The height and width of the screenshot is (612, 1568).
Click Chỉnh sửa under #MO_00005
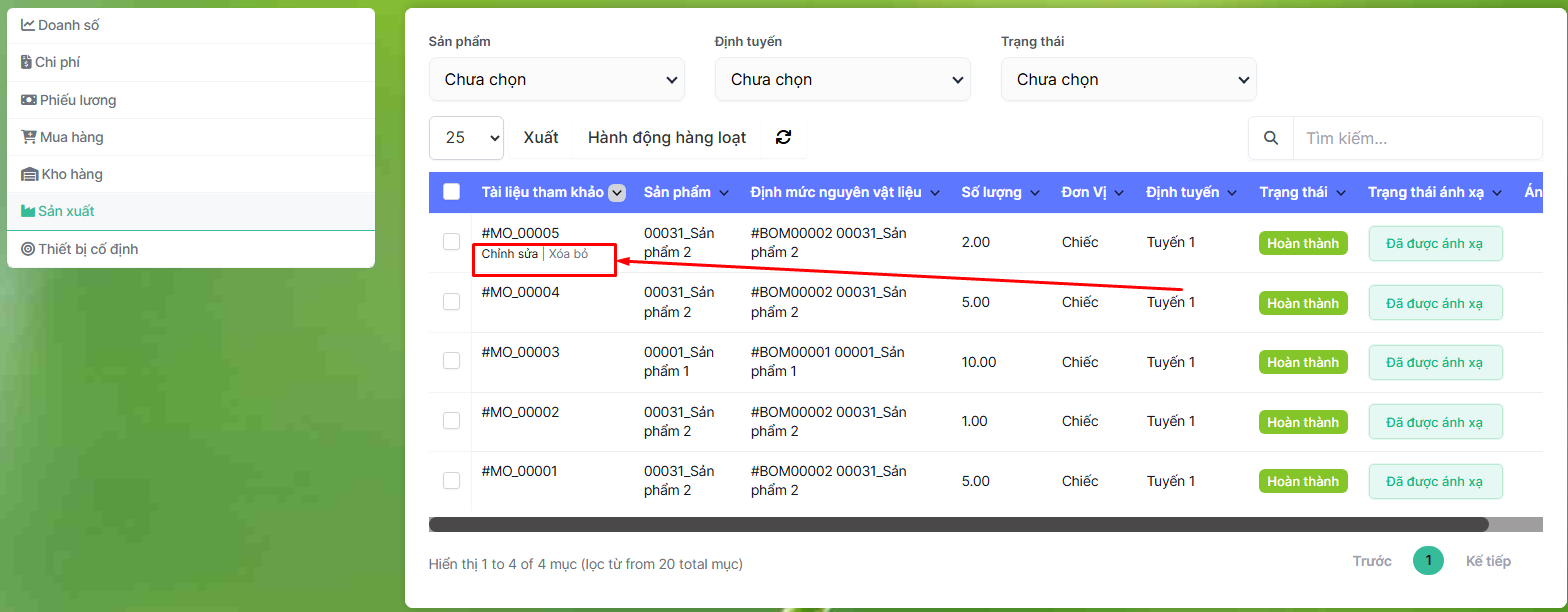509,254
